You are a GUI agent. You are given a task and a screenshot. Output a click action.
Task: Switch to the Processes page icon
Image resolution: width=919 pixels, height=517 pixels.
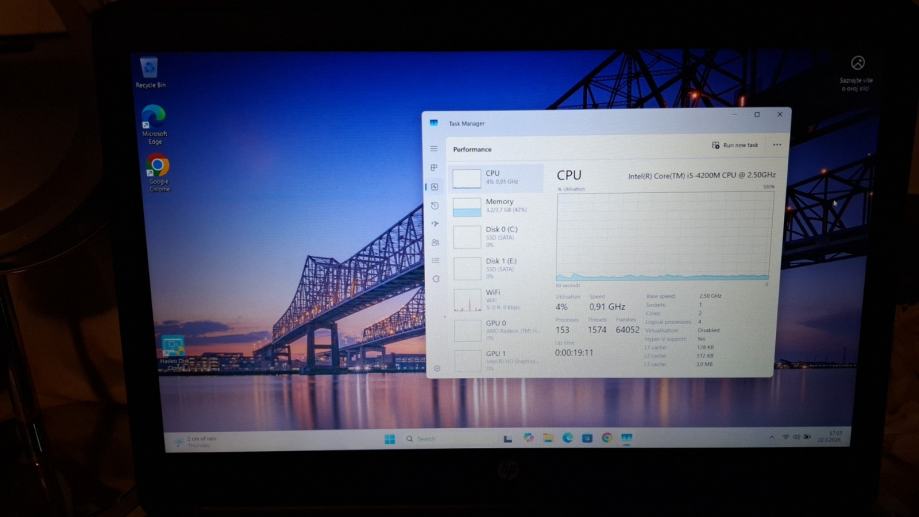(x=434, y=168)
